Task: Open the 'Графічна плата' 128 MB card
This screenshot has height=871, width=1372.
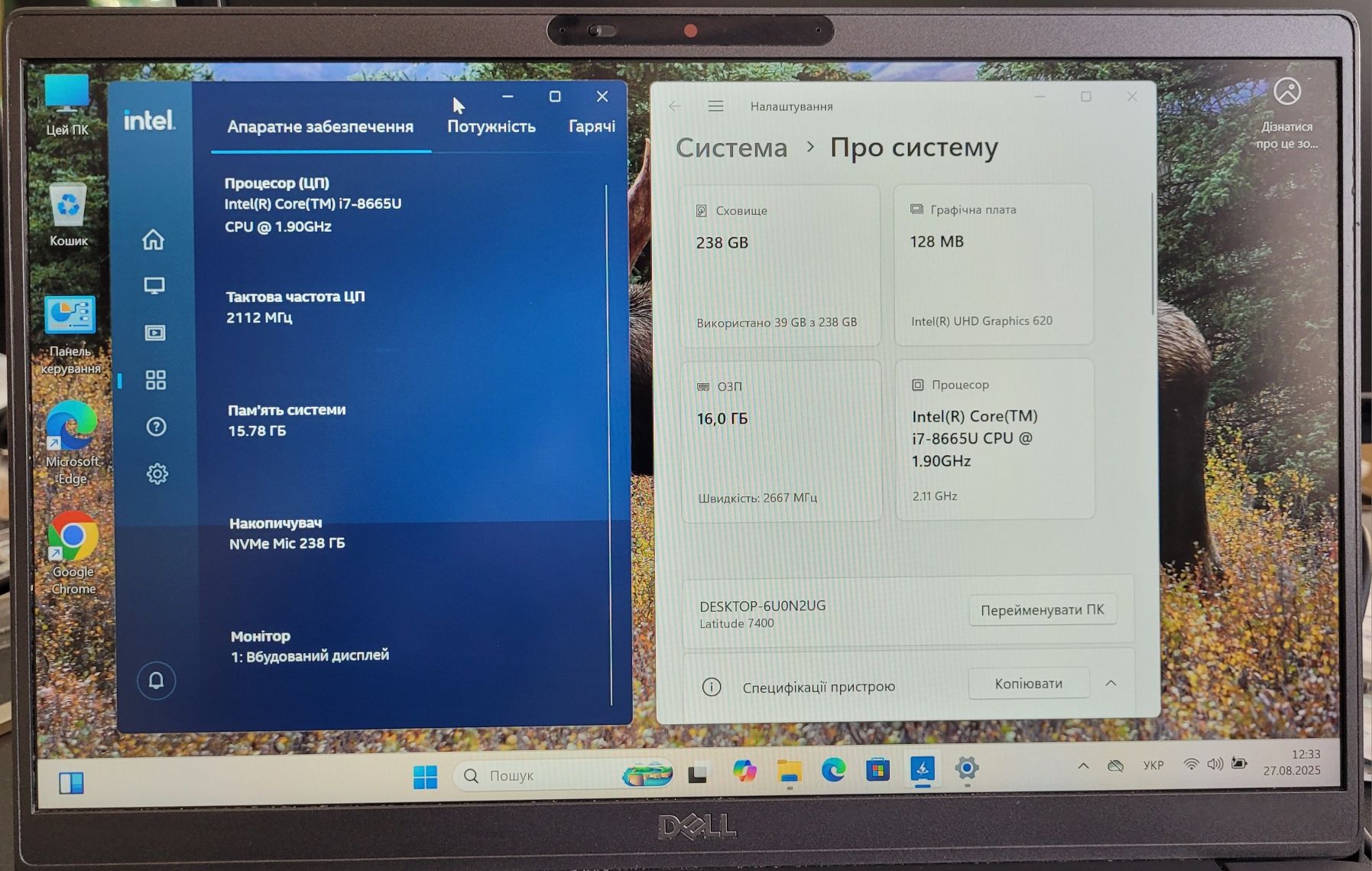Action: [x=993, y=264]
